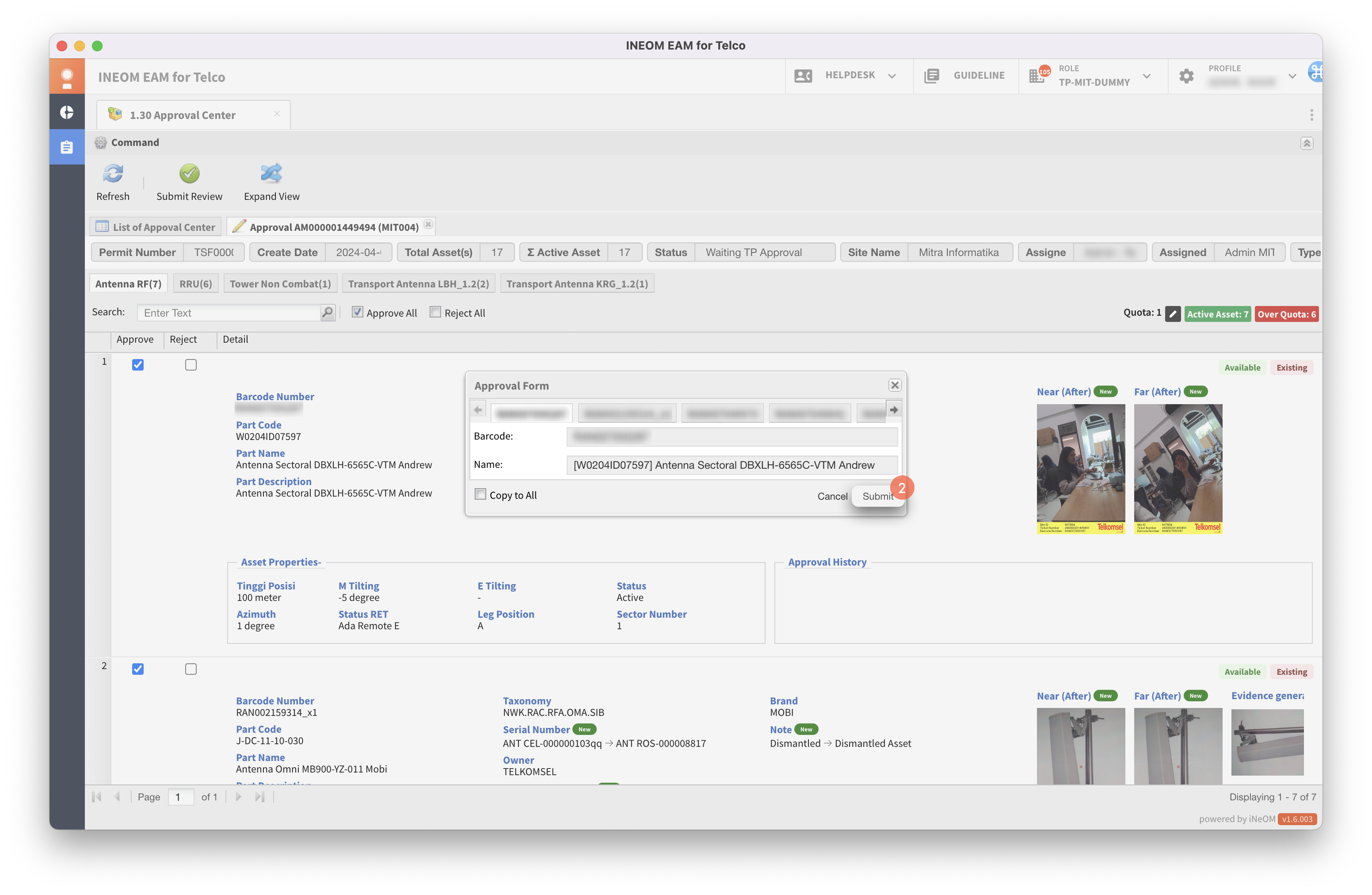Switch to the RRU(6) tab

195,284
